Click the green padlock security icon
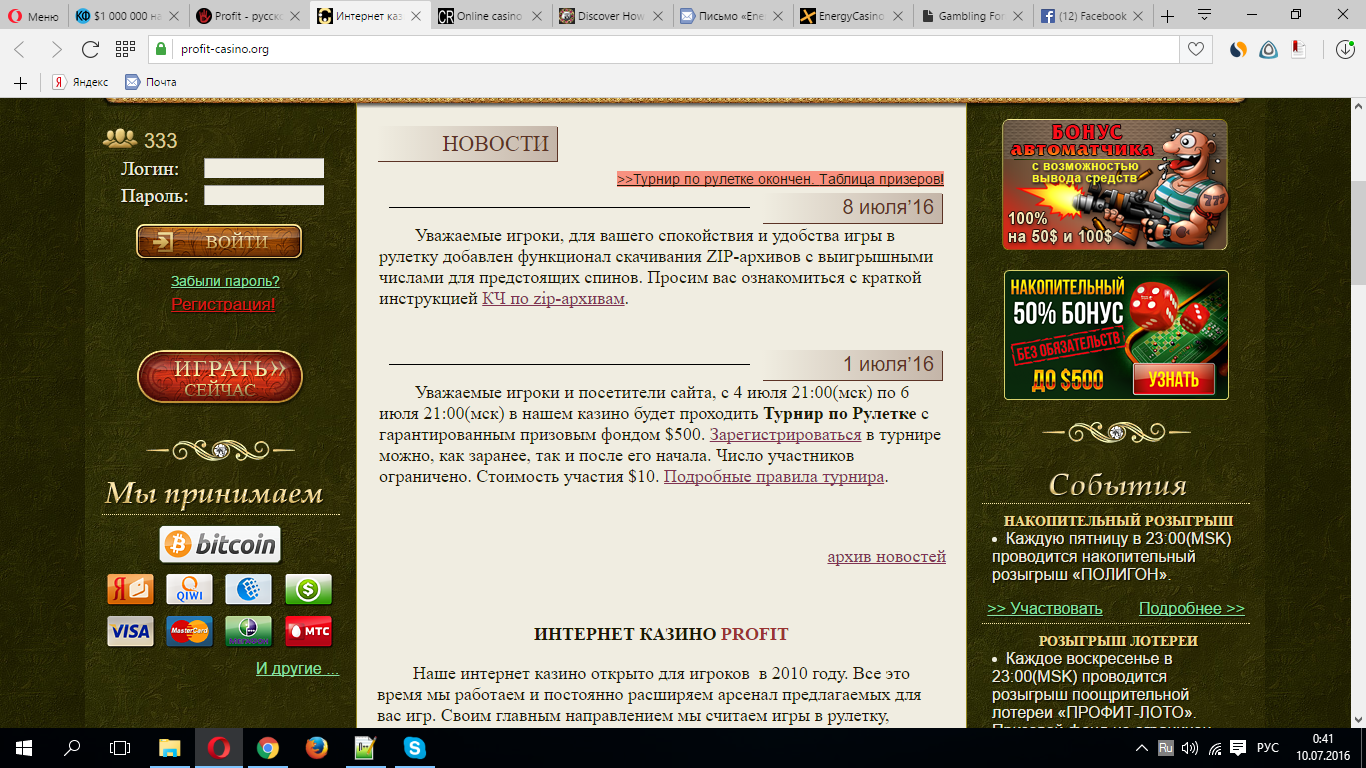This screenshot has width=1366, height=768. (161, 49)
